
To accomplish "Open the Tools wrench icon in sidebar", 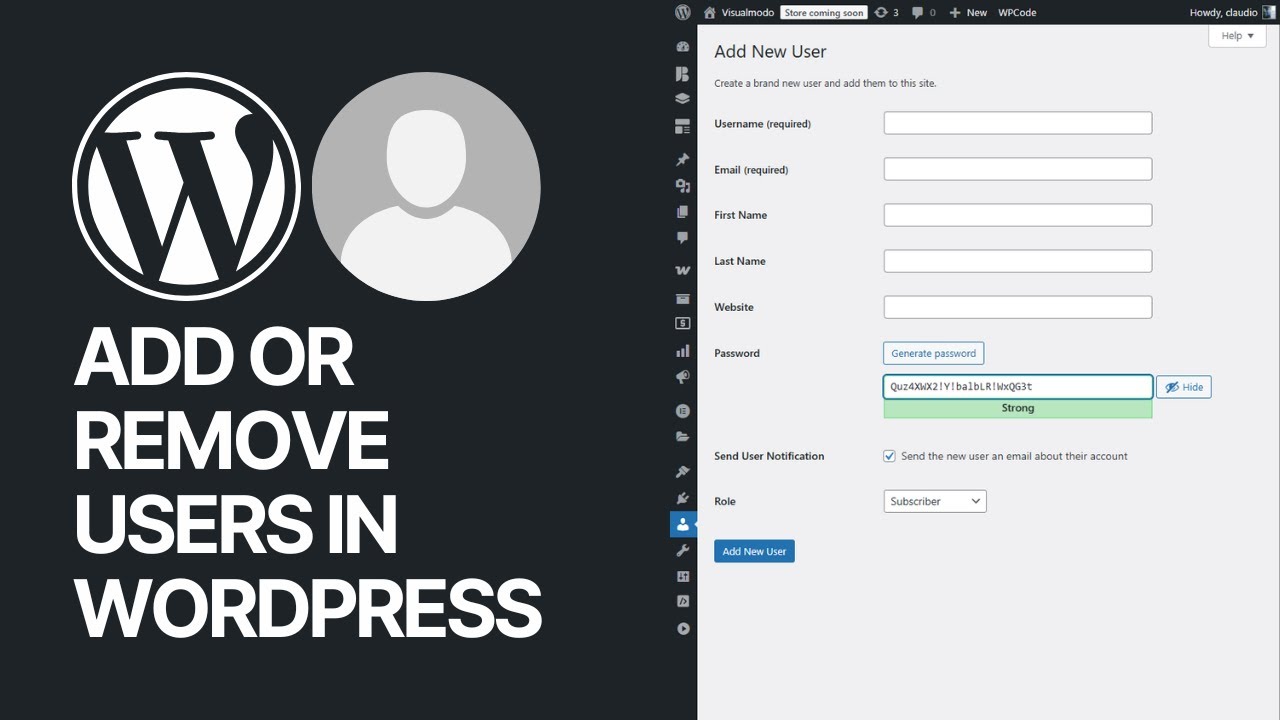I will 683,550.
